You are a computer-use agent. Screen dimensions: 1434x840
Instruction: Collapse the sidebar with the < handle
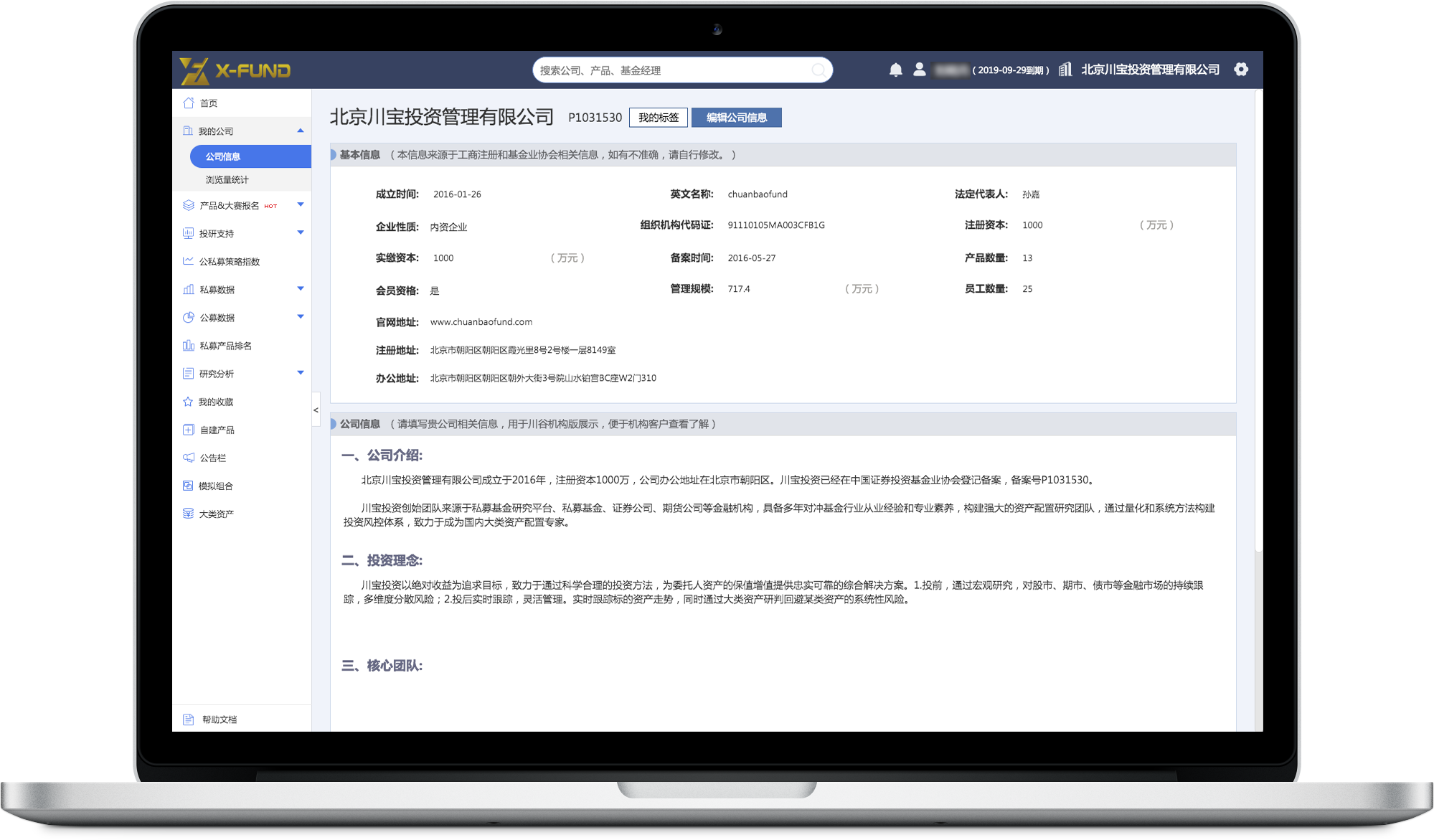316,410
